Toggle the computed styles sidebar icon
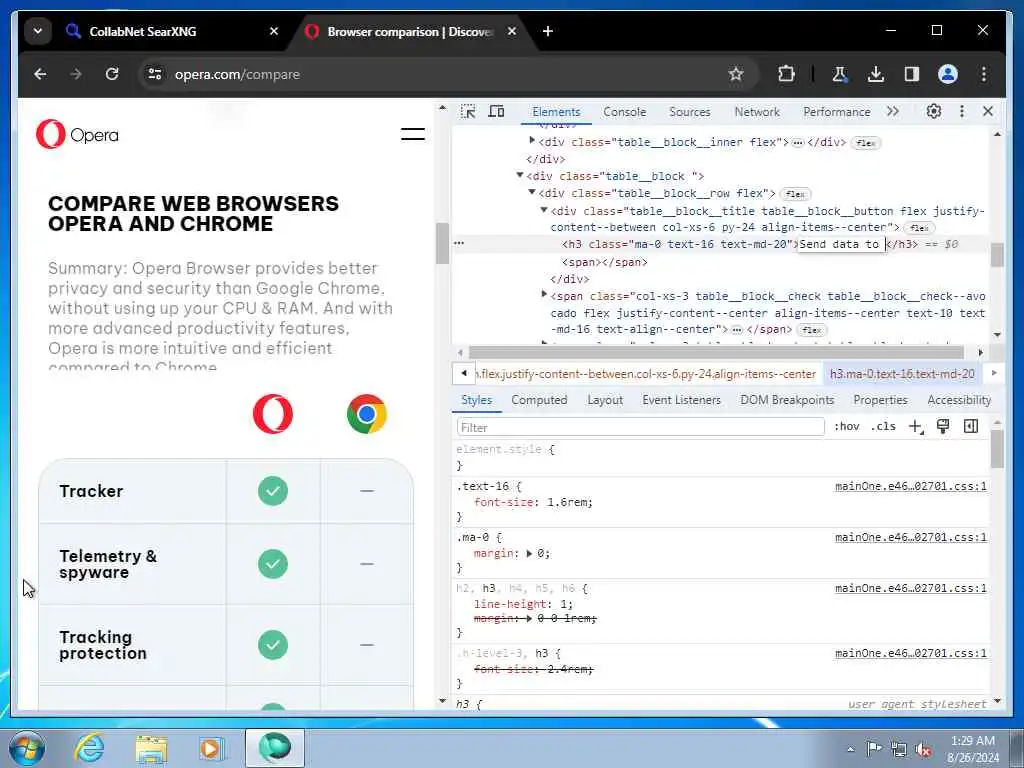 (971, 426)
